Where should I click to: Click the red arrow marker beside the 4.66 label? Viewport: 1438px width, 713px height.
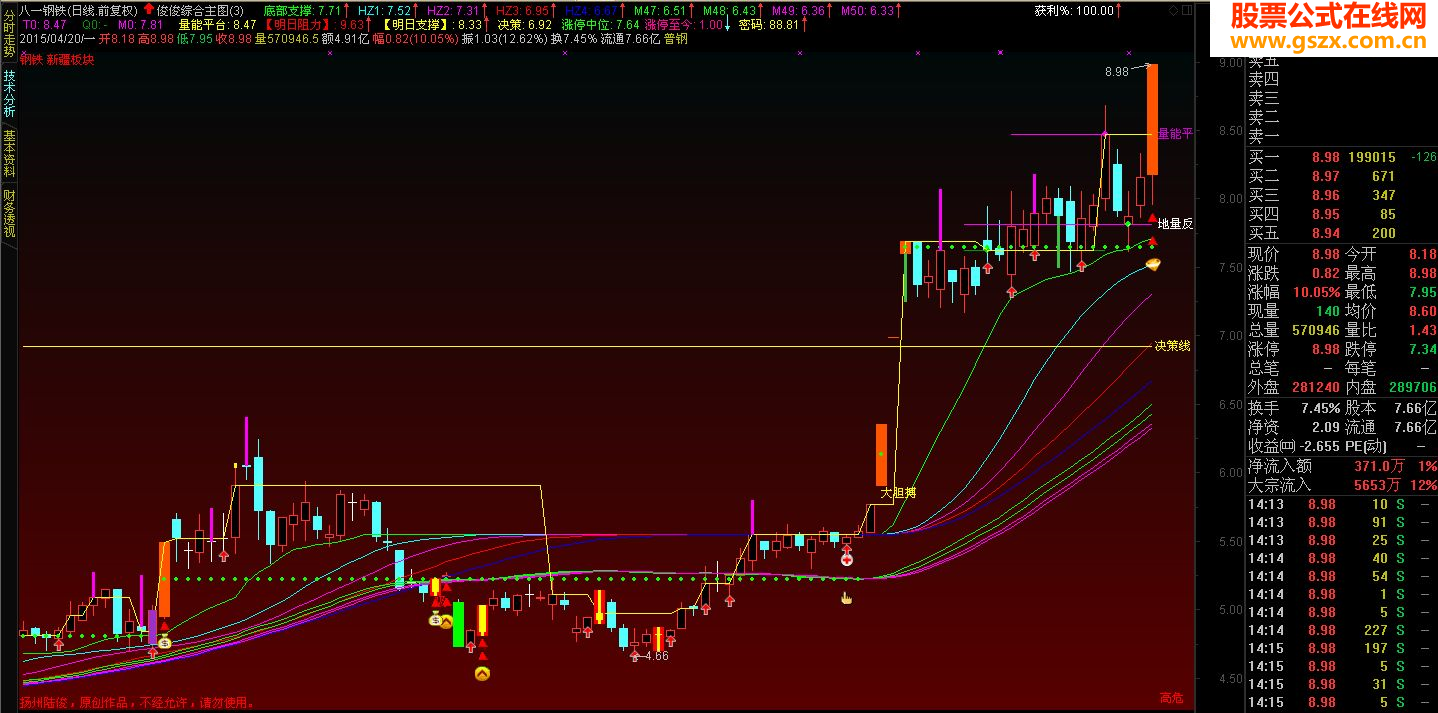tap(634, 656)
